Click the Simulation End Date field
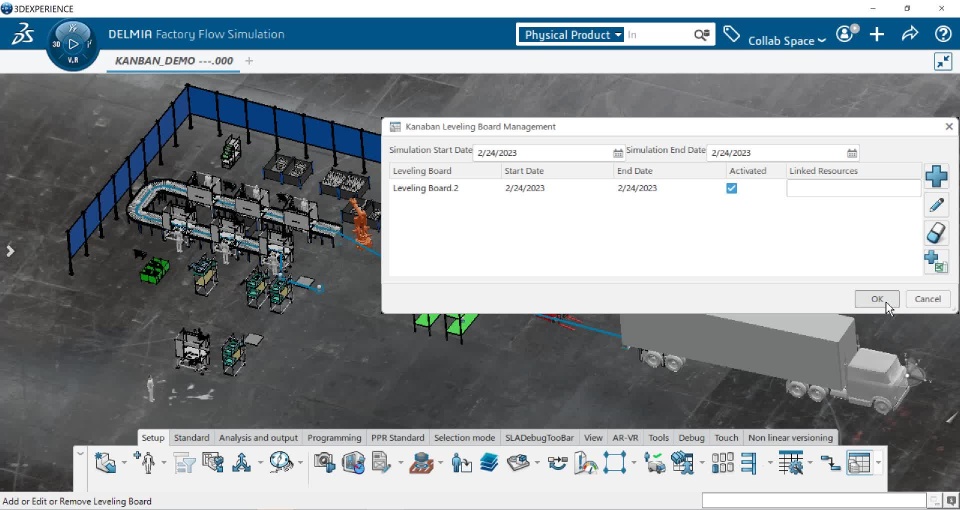This screenshot has height=510, width=960. tap(782, 153)
